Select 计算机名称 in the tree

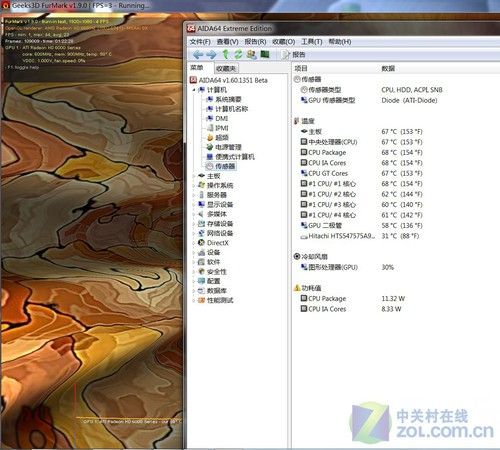click(x=227, y=109)
